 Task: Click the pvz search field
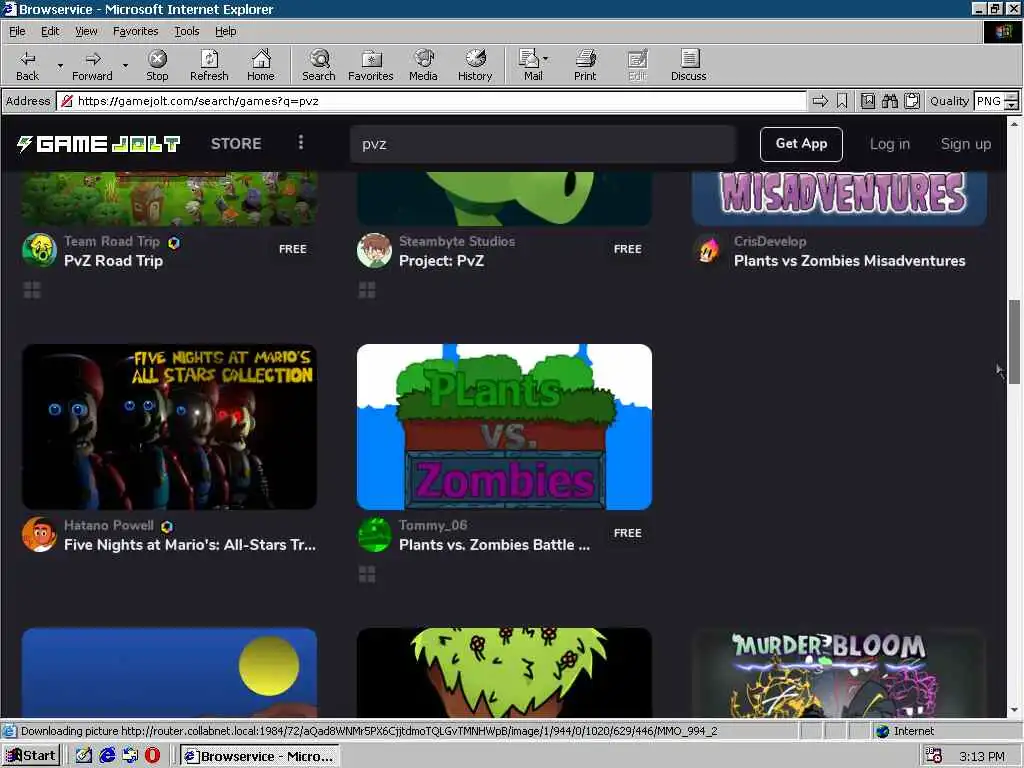(x=543, y=144)
